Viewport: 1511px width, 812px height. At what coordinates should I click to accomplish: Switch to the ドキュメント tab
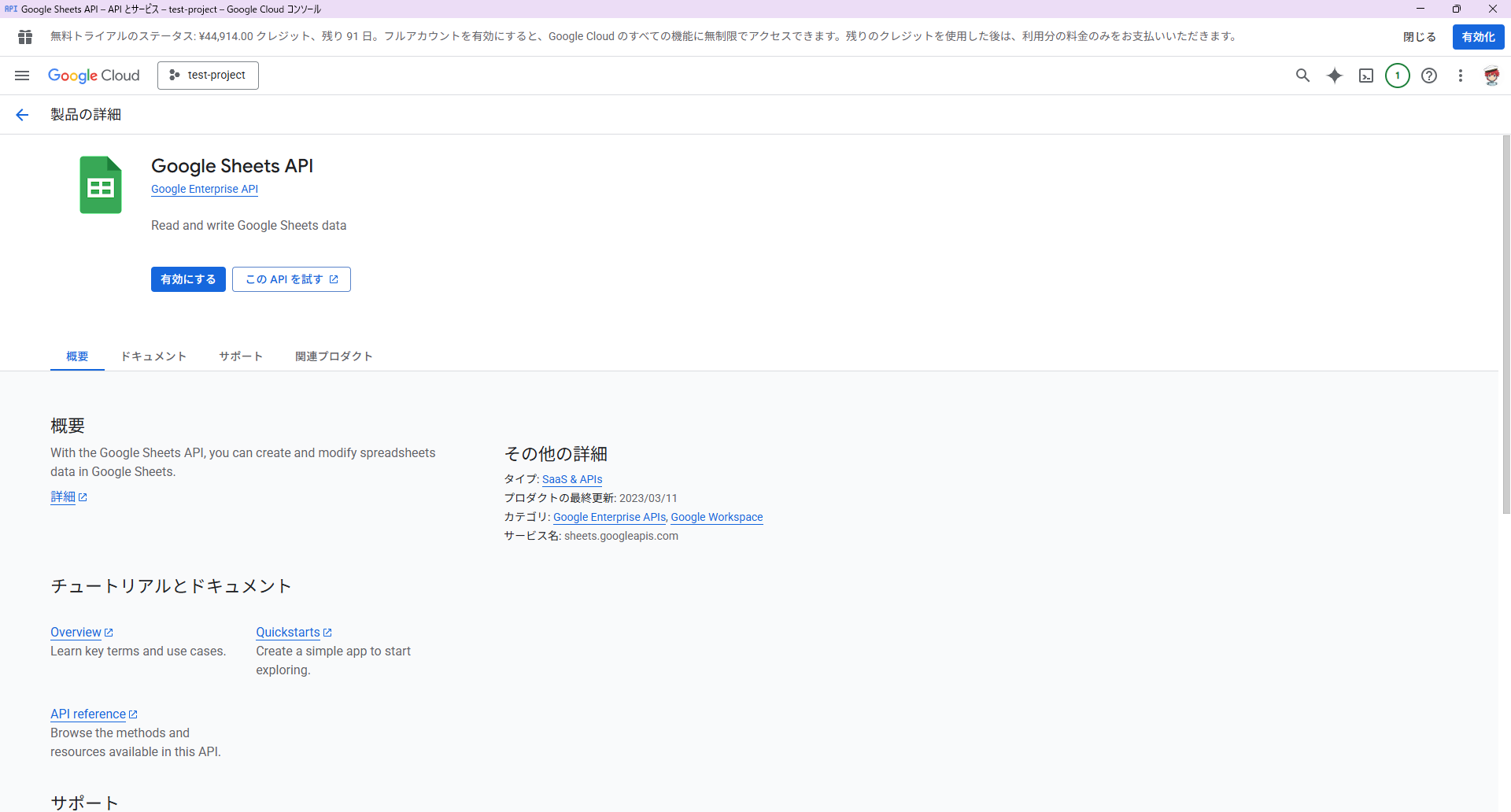coord(153,356)
